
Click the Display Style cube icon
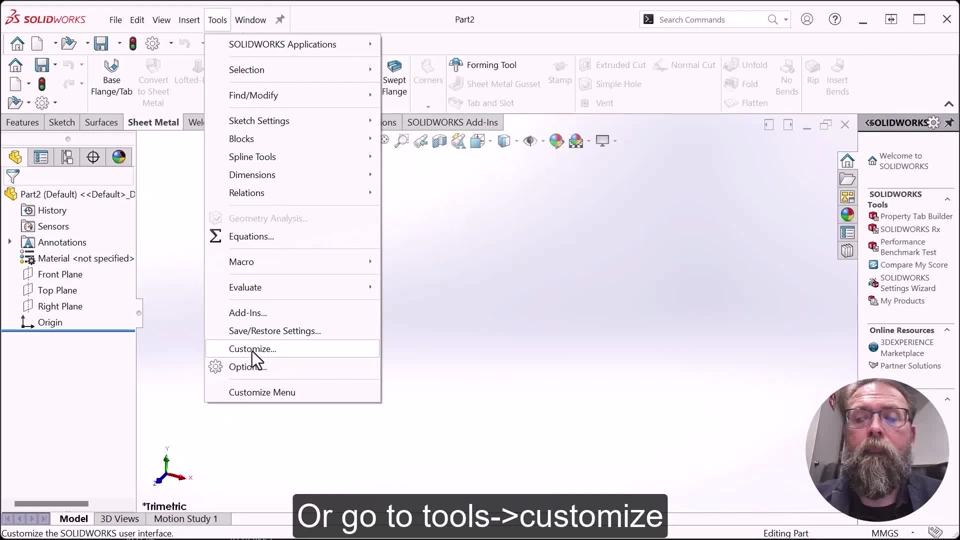[503, 141]
